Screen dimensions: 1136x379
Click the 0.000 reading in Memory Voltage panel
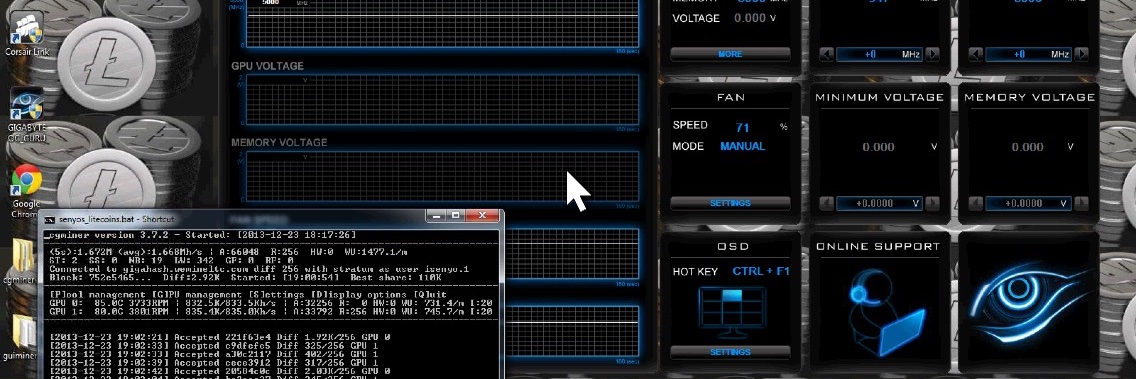(x=1027, y=147)
